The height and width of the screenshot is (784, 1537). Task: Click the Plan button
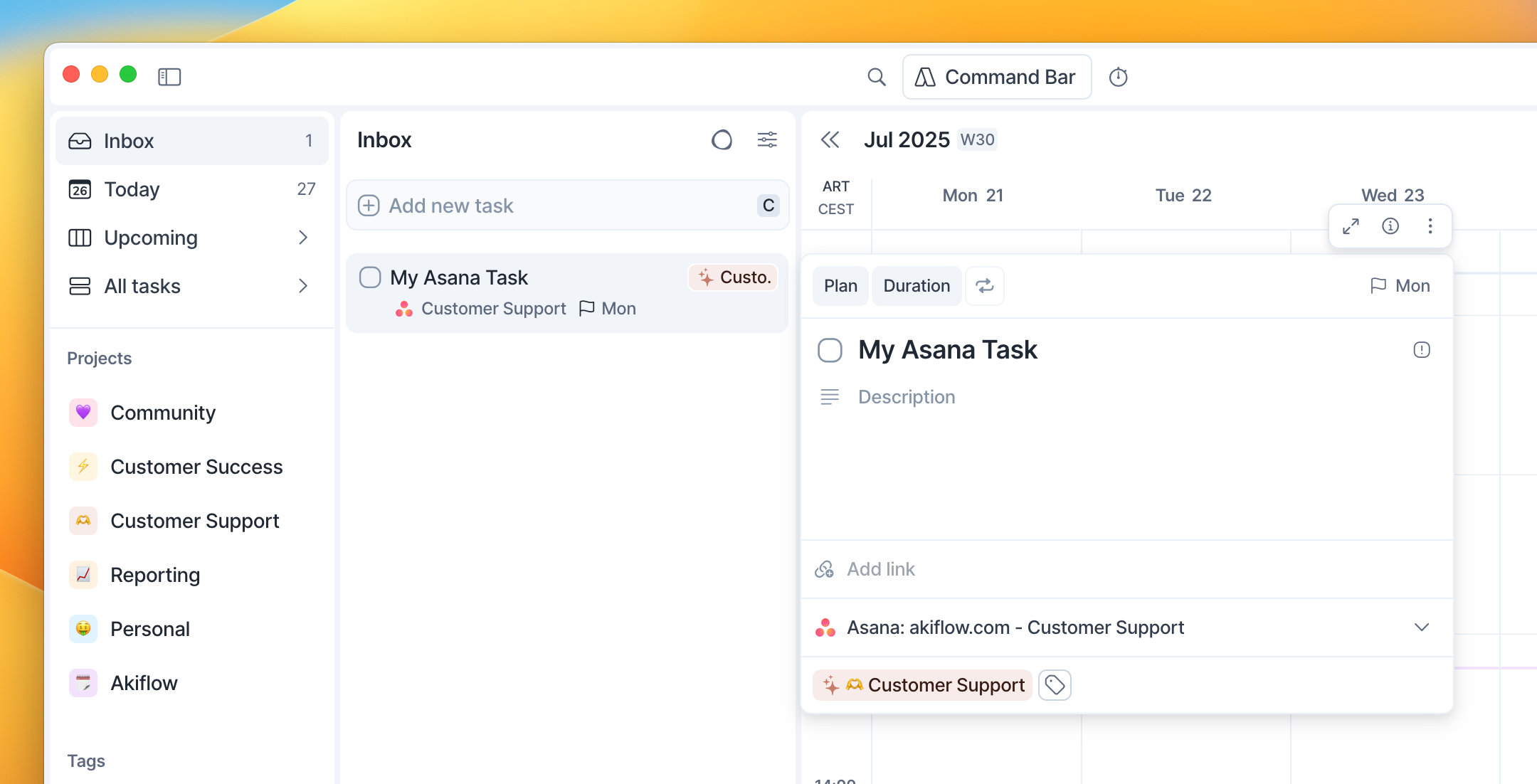(840, 286)
